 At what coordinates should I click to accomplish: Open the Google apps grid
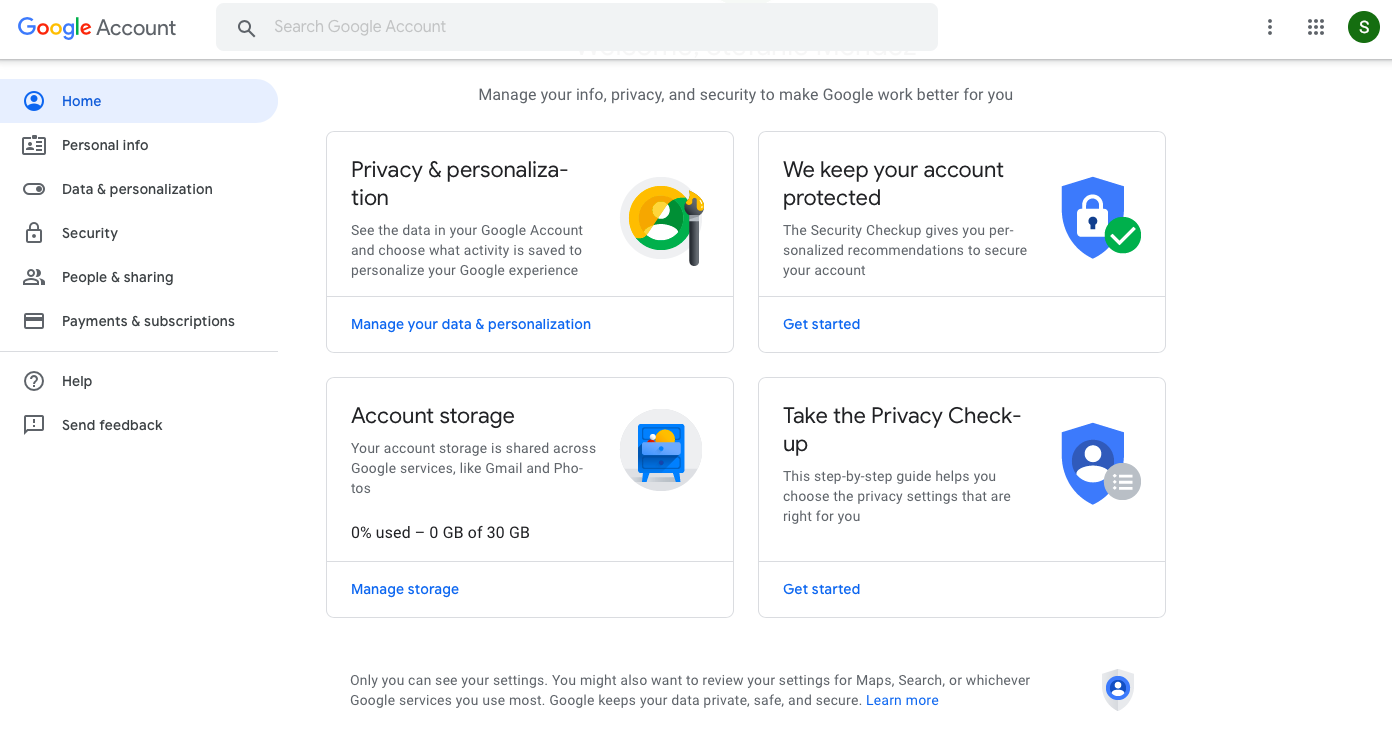pos(1316,27)
